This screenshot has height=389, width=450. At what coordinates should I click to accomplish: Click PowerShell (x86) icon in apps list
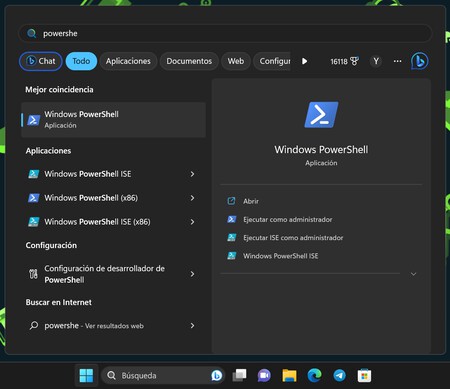(34, 198)
